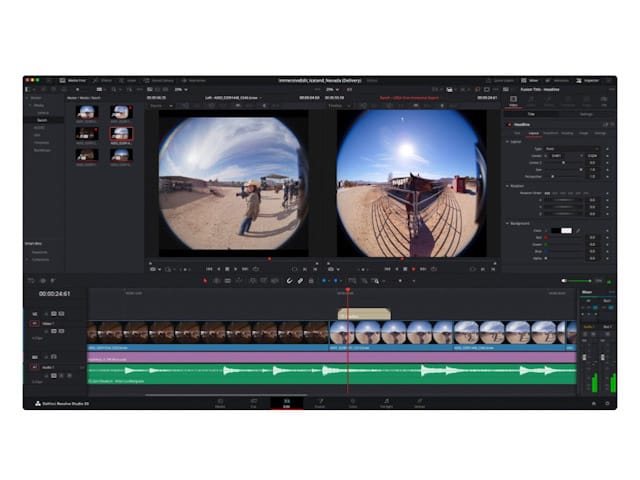This screenshot has width=640, height=480.
Task: Open the Metadata panel
Action: [x=557, y=81]
